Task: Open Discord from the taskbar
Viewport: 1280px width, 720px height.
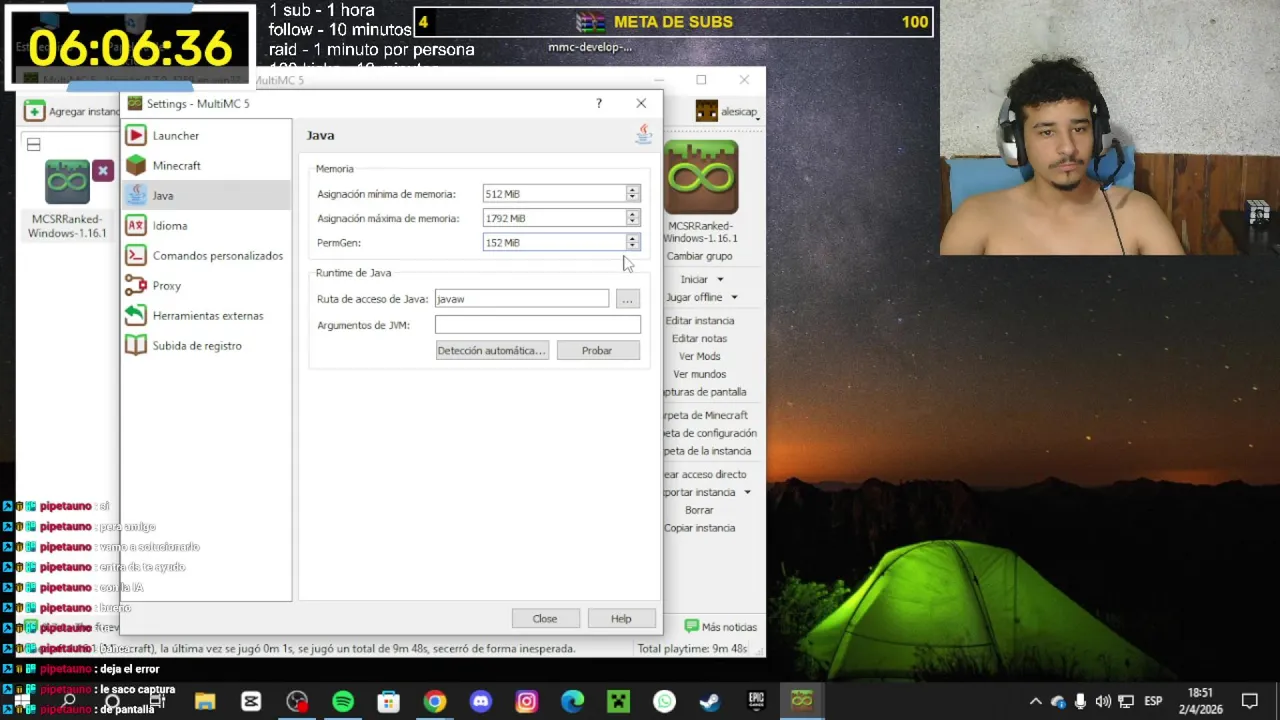Action: 481,702
